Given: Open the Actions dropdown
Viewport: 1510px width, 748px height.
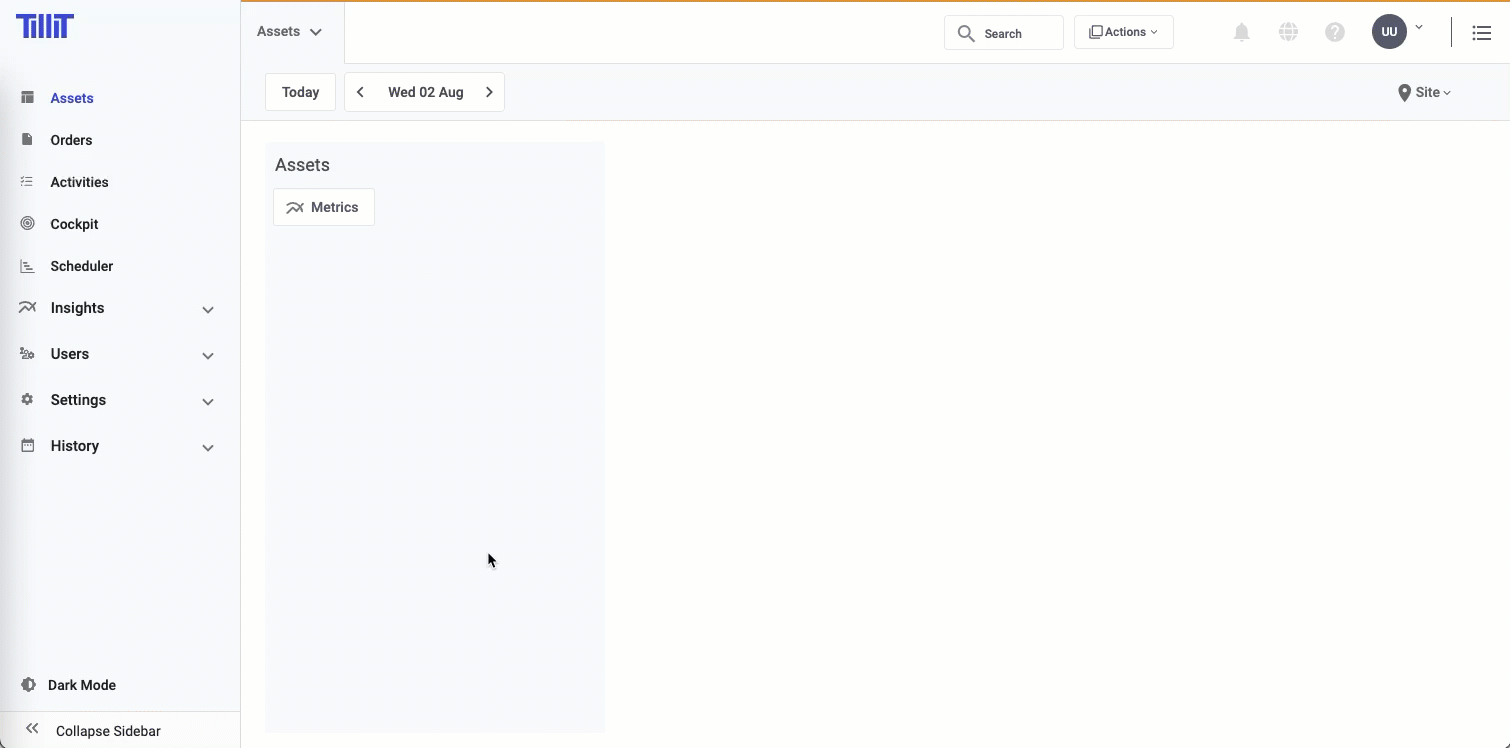Looking at the screenshot, I should point(1123,32).
